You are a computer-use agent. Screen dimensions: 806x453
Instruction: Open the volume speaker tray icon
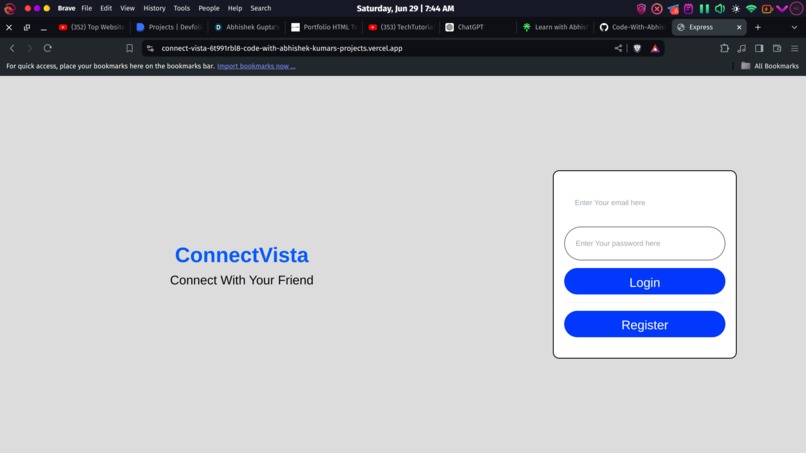tap(720, 8)
